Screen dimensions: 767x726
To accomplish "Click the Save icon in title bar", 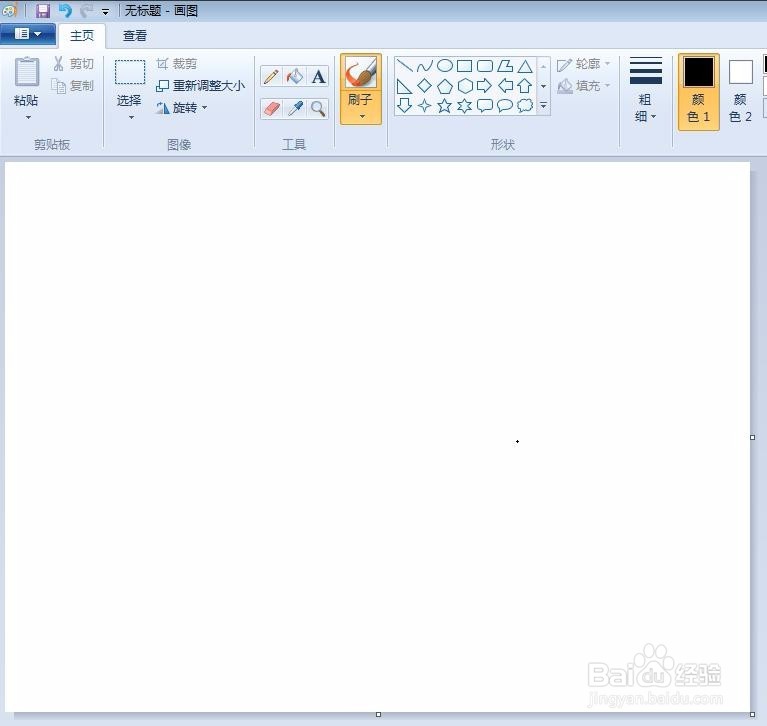I will coord(43,10).
